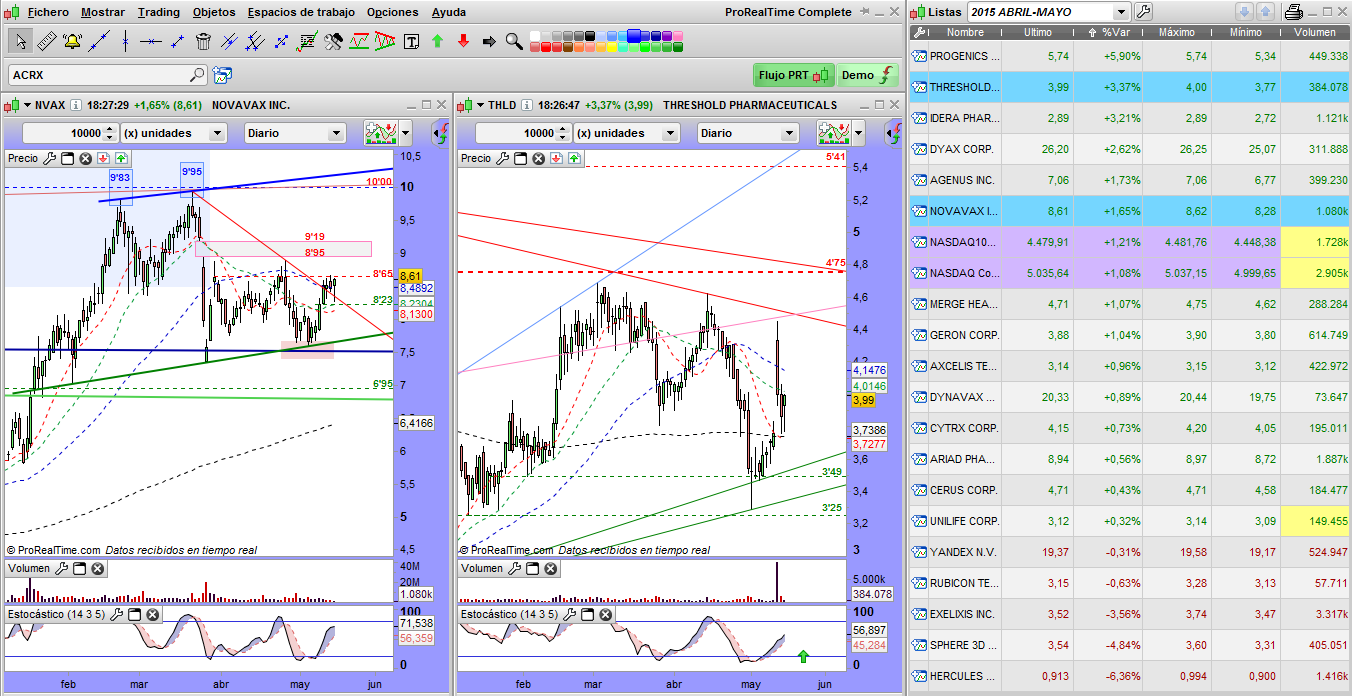The height and width of the screenshot is (696, 1352).
Task: Click the trading side arrows in NVAX chart
Action: [440, 133]
